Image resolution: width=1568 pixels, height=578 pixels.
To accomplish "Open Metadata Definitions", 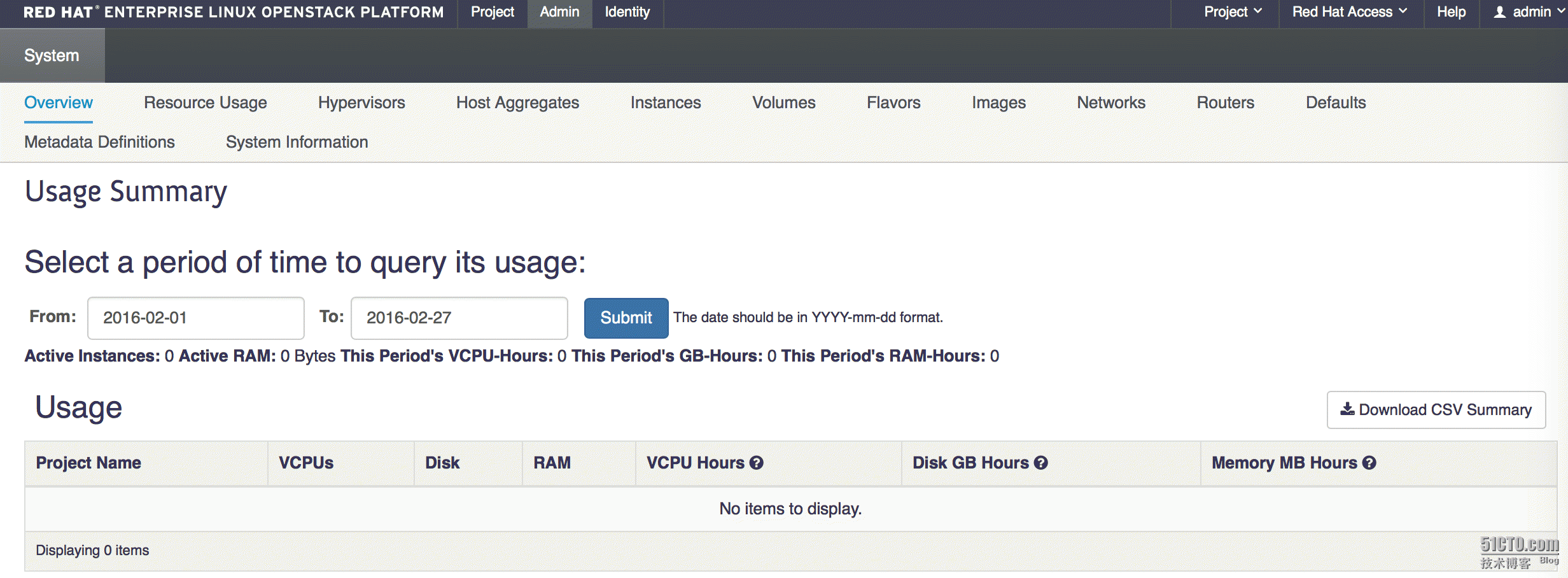I will click(x=99, y=142).
